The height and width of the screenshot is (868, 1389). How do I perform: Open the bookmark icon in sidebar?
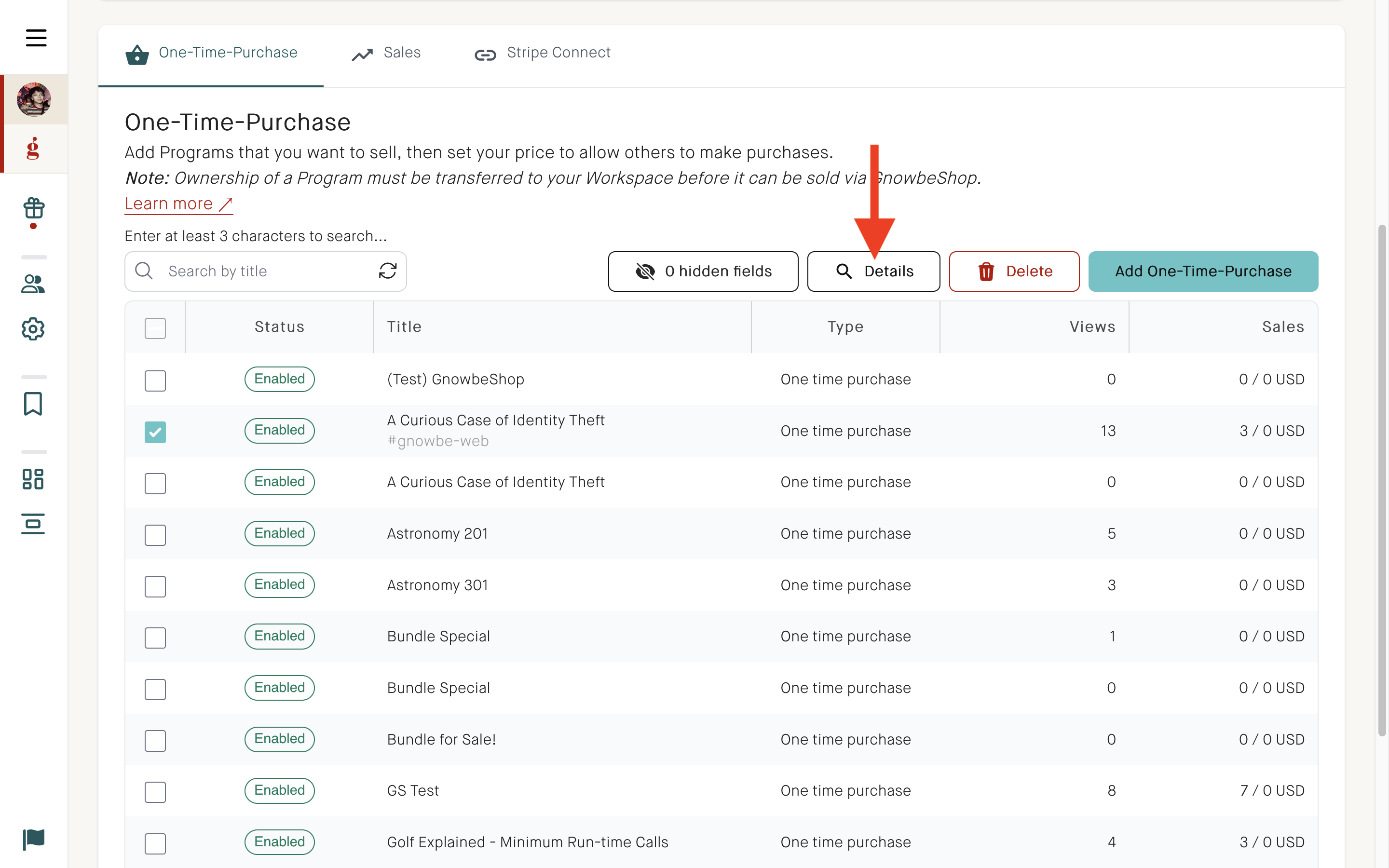pos(33,404)
